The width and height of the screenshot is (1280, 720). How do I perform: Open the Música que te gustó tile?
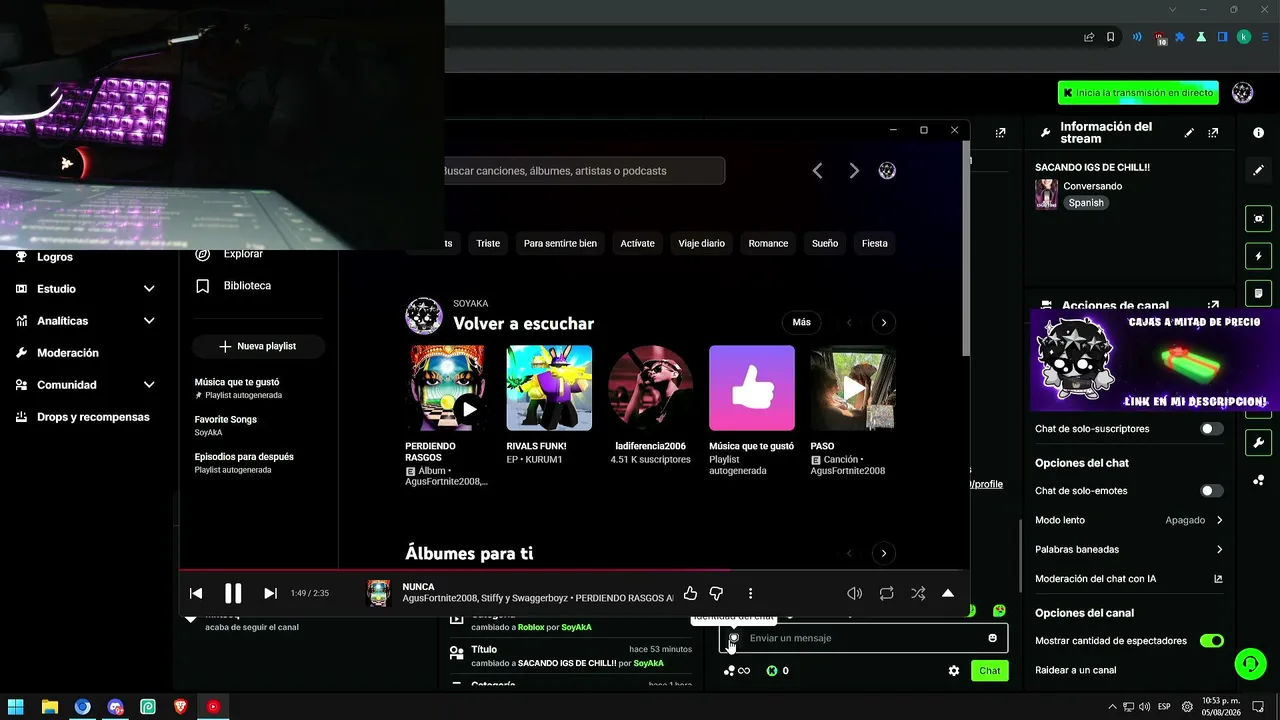tap(752, 388)
